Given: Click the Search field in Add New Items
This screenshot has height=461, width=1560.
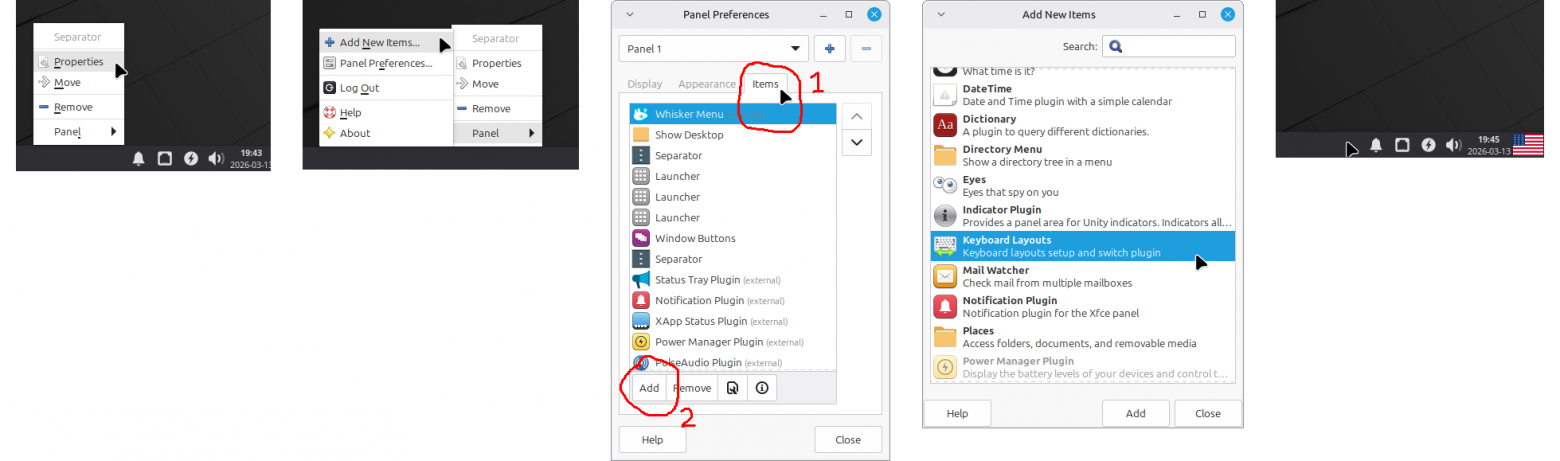Looking at the screenshot, I should (1169, 46).
